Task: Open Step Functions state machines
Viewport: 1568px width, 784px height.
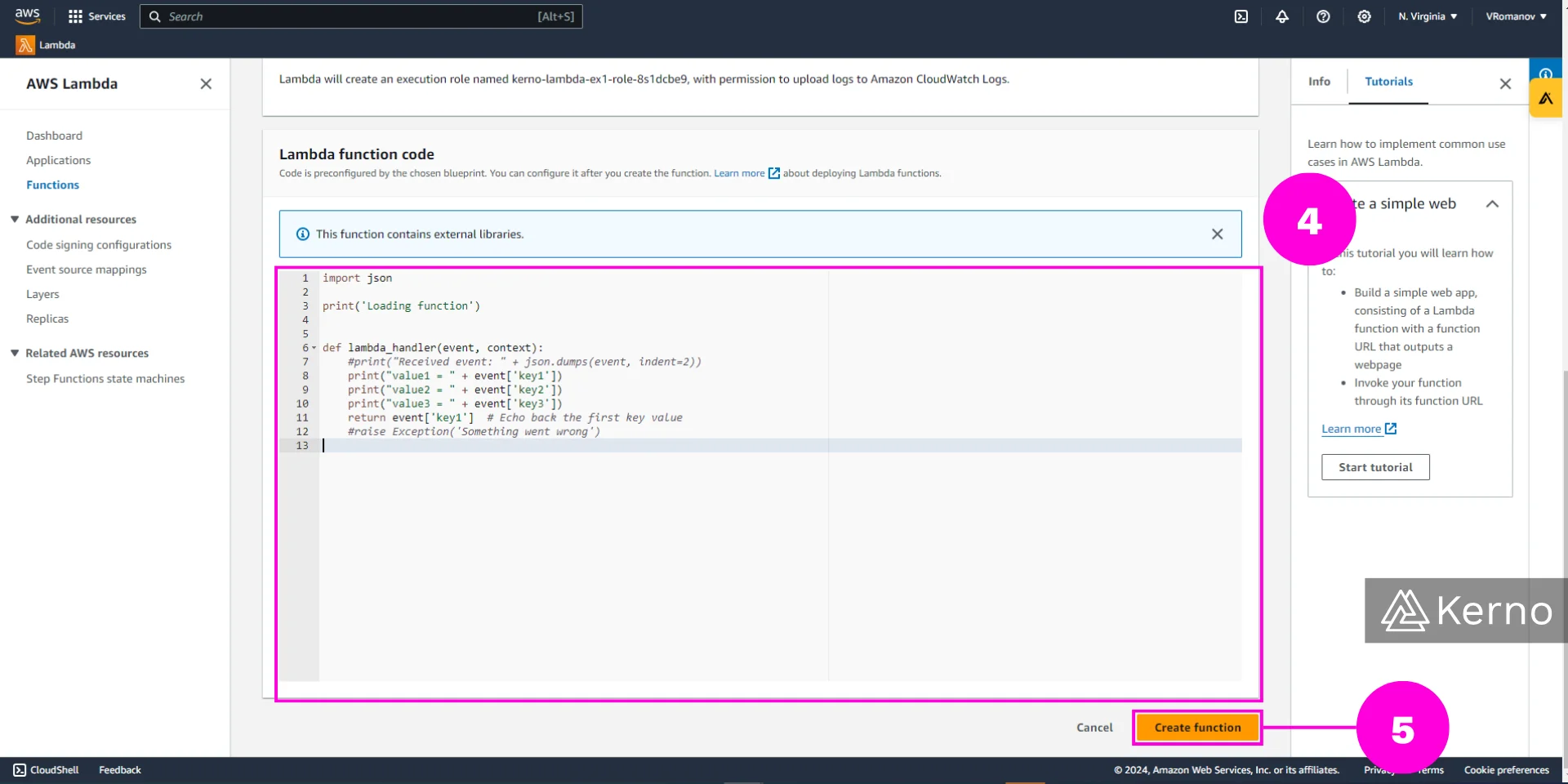Action: (105, 378)
